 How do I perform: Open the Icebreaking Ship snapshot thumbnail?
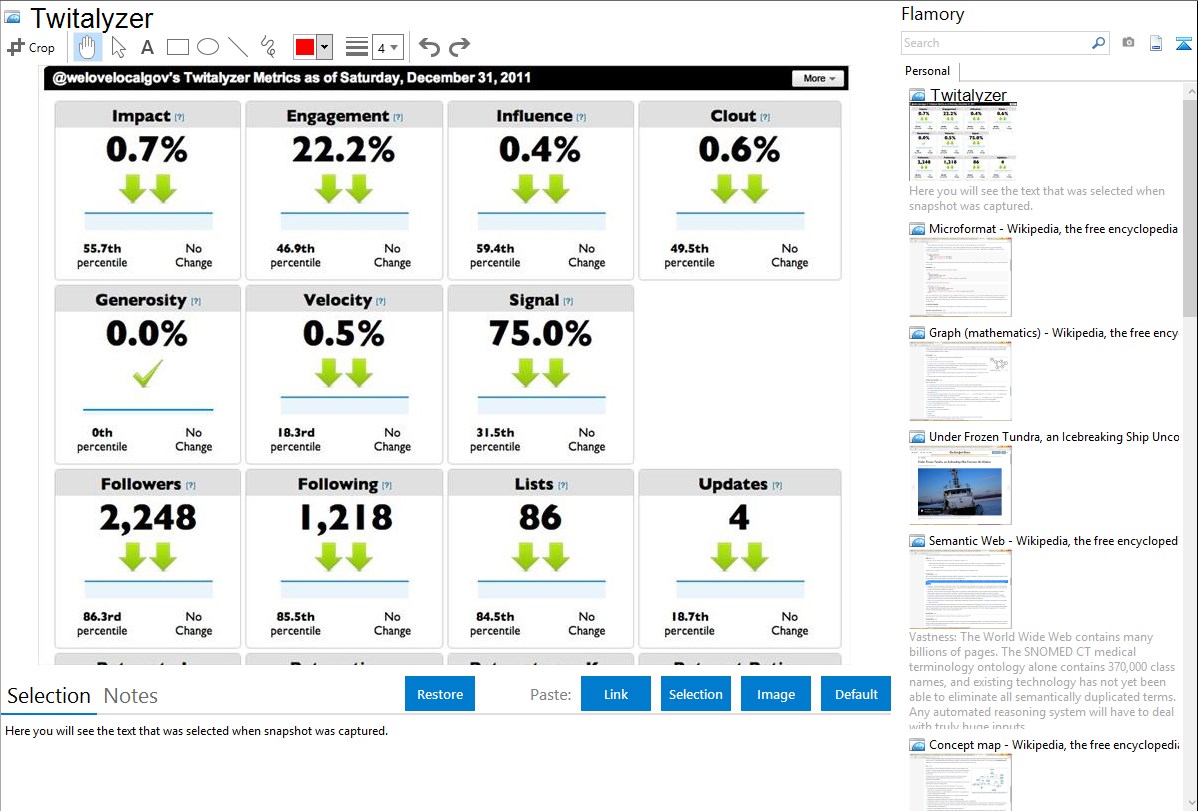click(960, 485)
